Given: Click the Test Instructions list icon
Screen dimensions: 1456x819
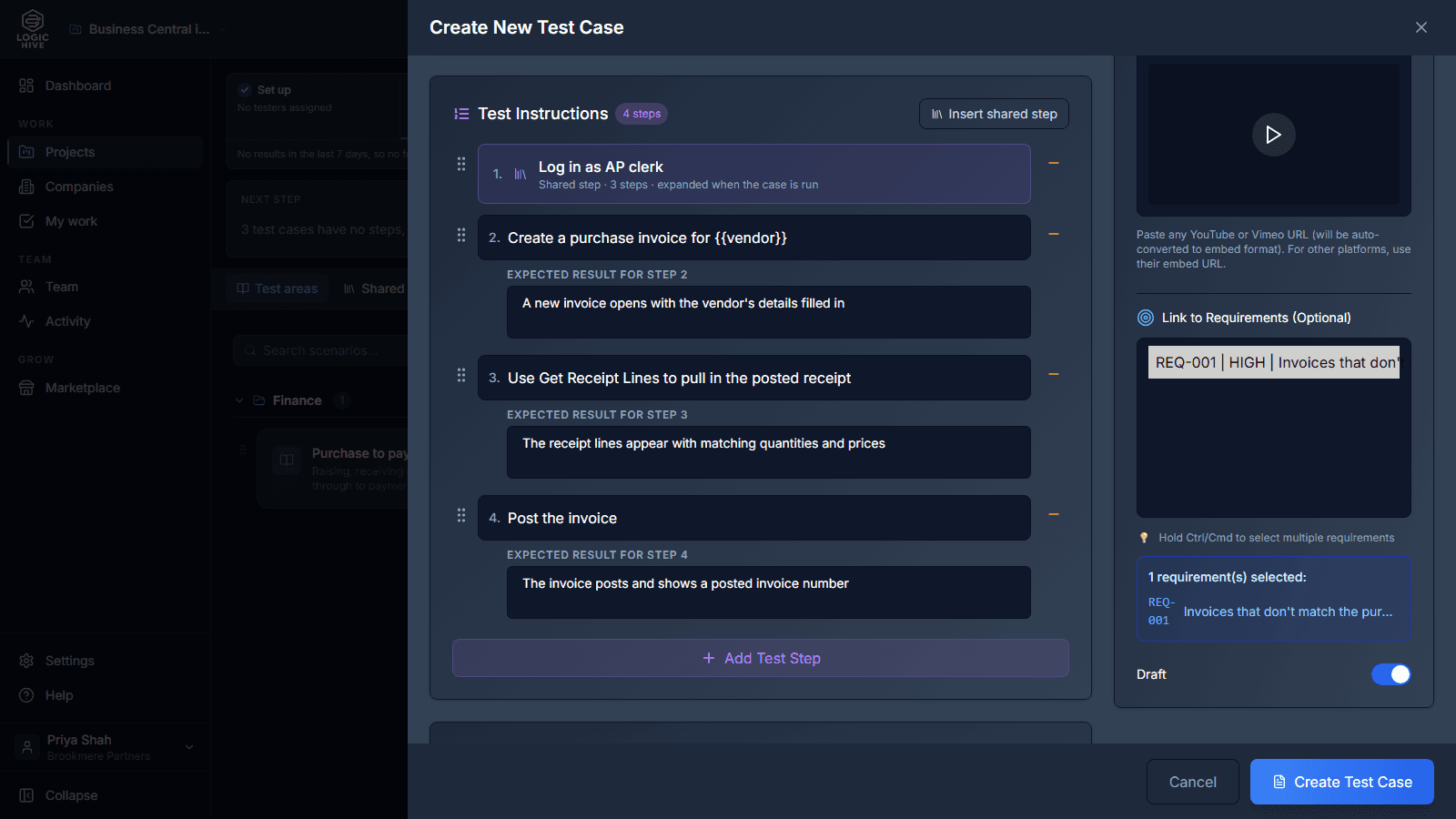Looking at the screenshot, I should coord(461,114).
